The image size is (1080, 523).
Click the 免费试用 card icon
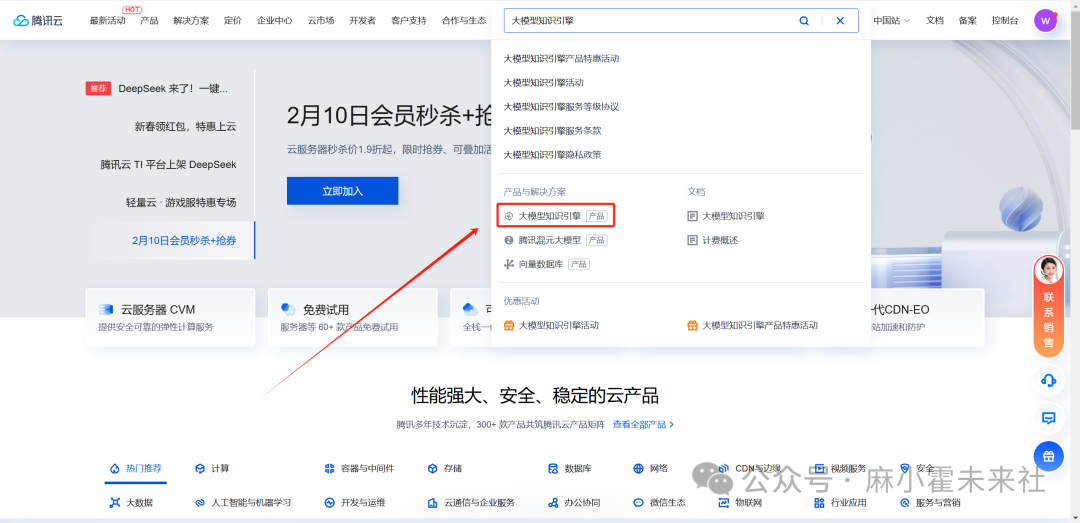coord(289,309)
